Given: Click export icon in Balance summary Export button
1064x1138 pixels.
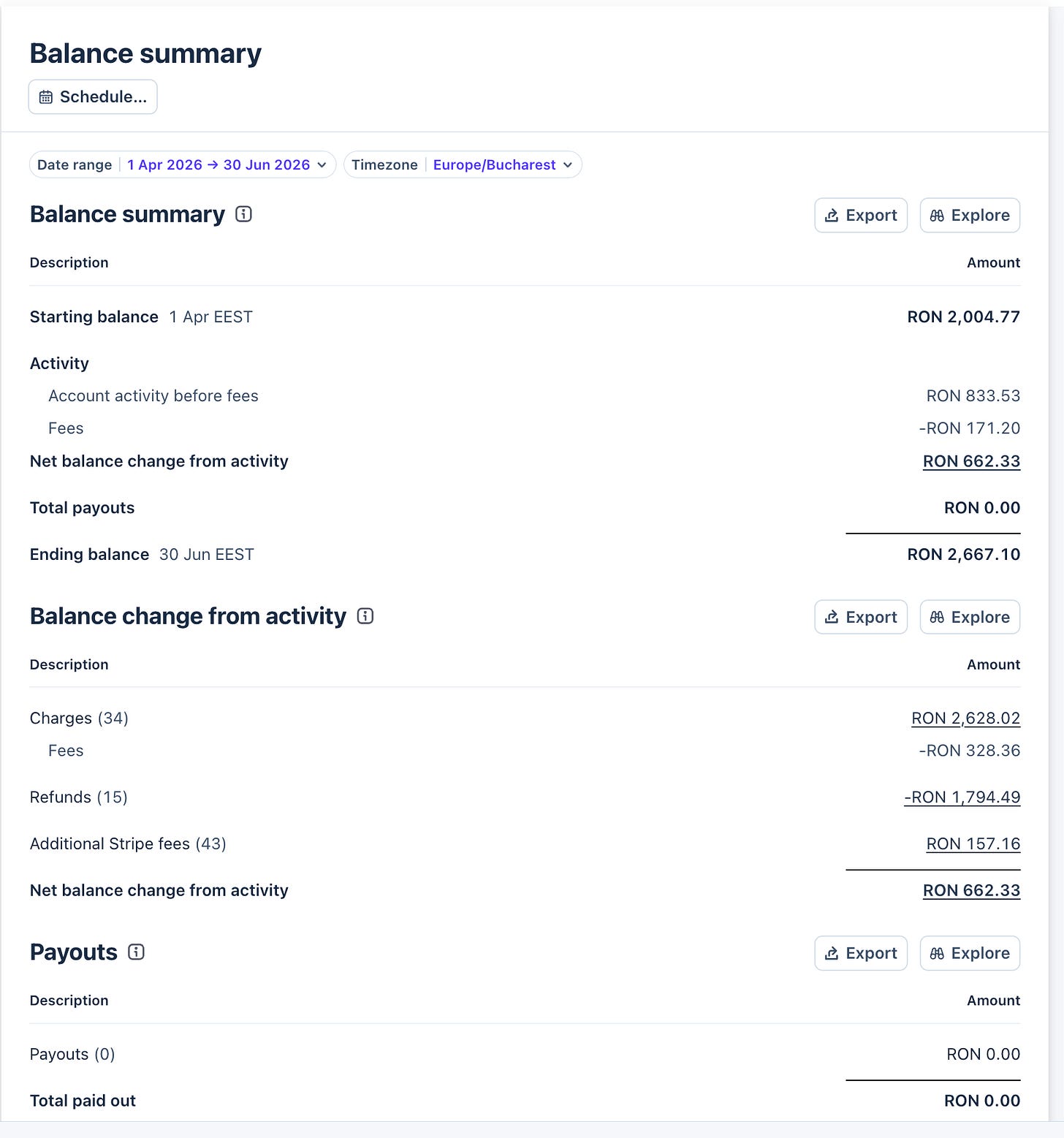Looking at the screenshot, I should tap(832, 216).
